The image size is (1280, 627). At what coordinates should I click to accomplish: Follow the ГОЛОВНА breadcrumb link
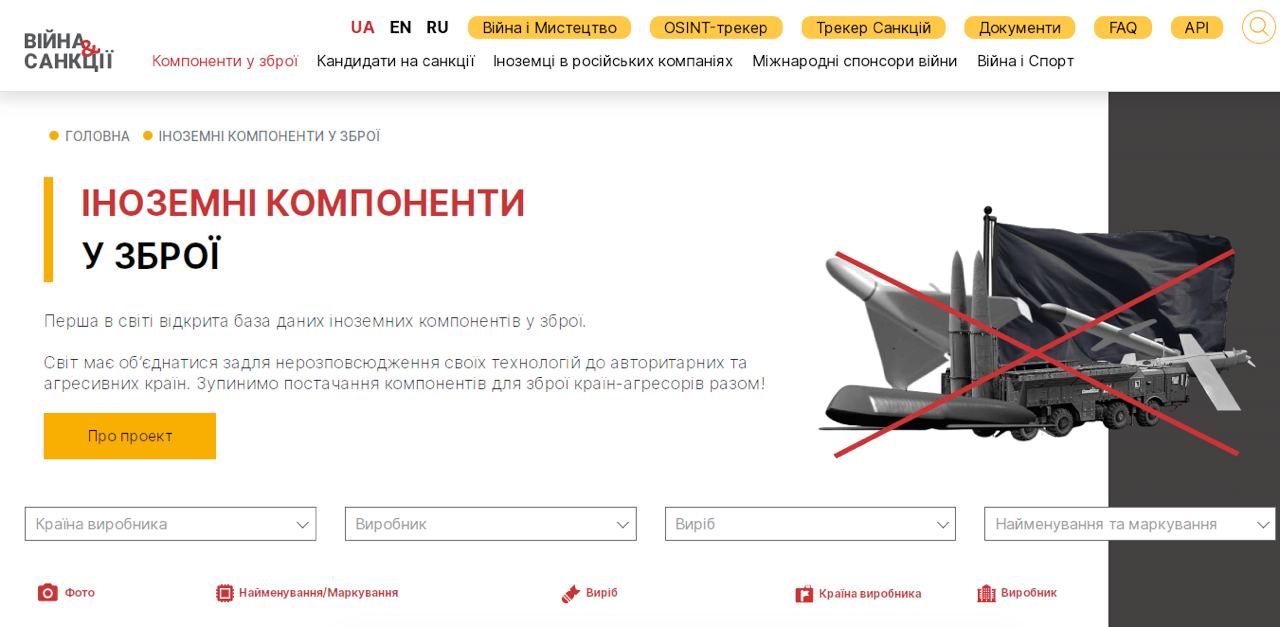pyautogui.click(x=97, y=136)
